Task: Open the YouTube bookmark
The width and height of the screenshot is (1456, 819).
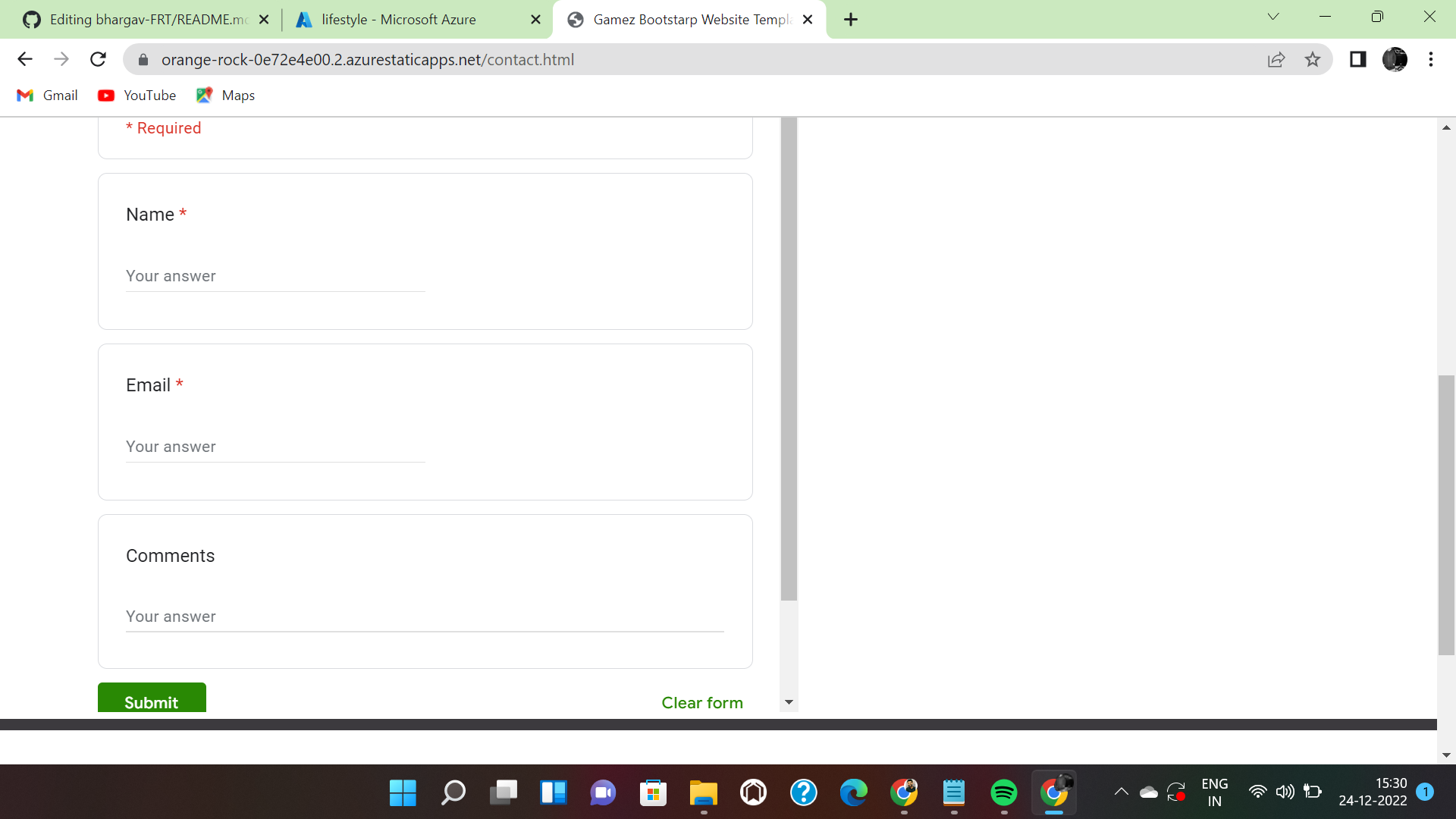Action: pyautogui.click(x=137, y=96)
